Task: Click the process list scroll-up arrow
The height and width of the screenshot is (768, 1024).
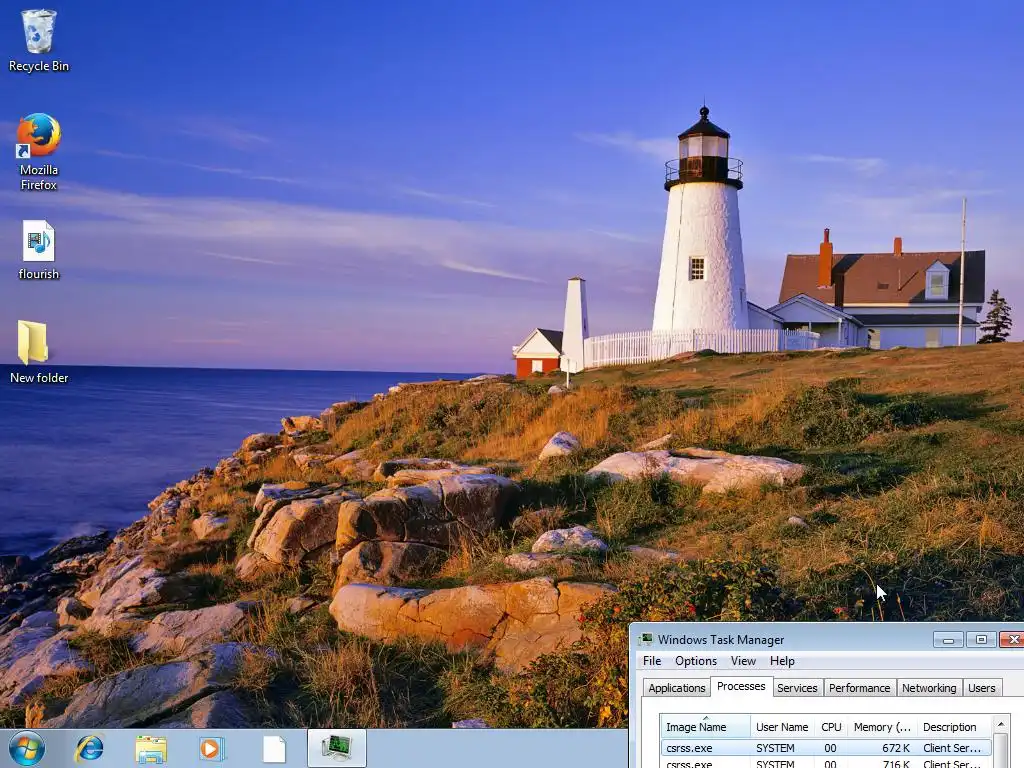Action: (x=1000, y=725)
